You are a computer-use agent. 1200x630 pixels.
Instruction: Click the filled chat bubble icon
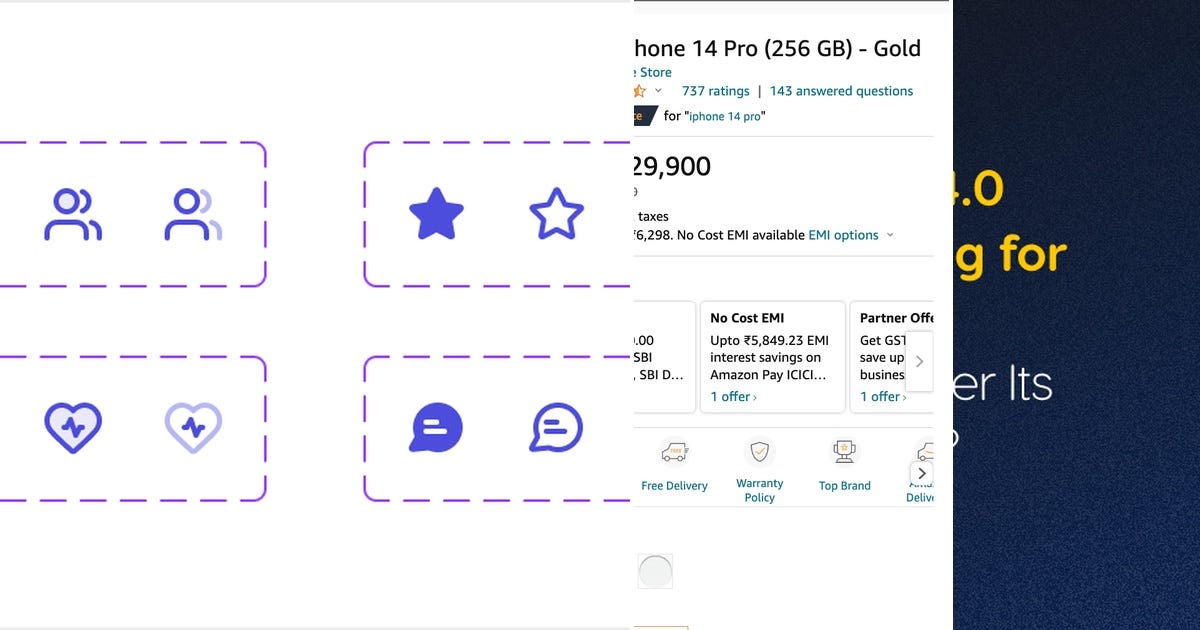436,427
